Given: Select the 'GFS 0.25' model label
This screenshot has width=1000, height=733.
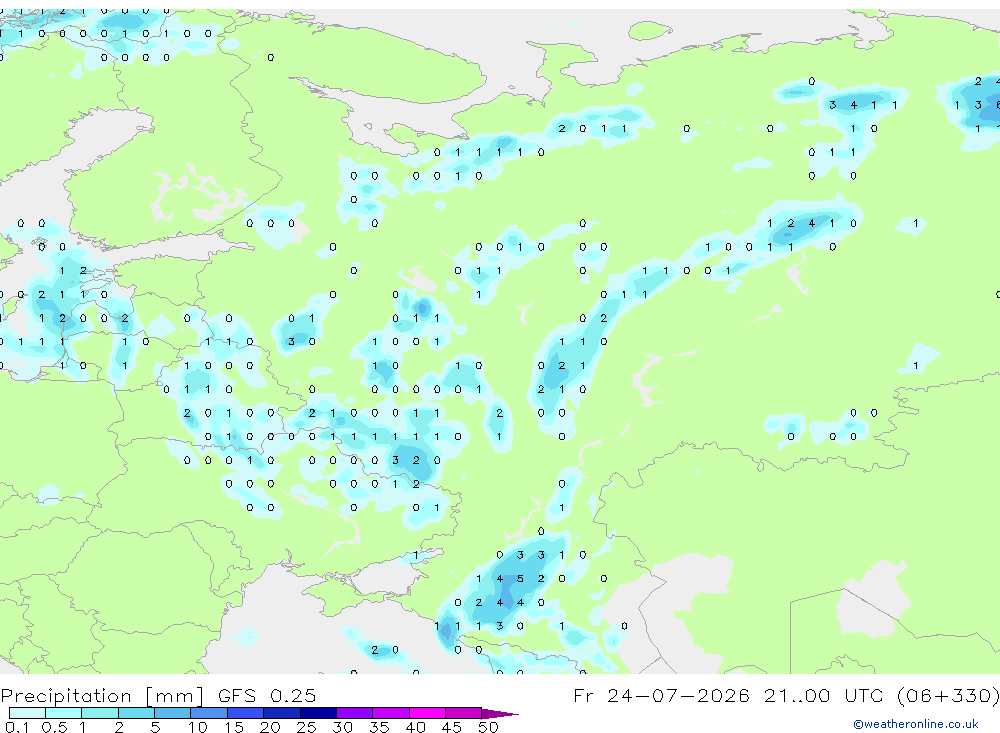Looking at the screenshot, I should [x=267, y=695].
